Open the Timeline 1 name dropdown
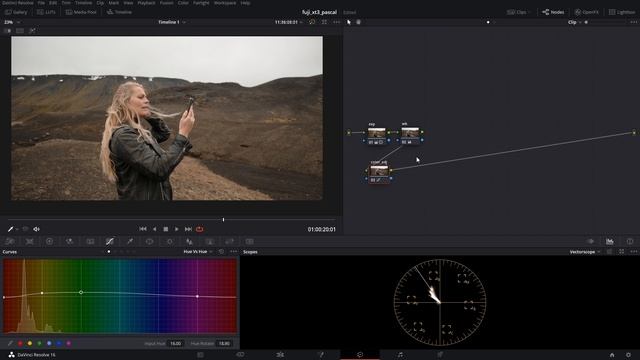The image size is (640, 360). [172, 22]
